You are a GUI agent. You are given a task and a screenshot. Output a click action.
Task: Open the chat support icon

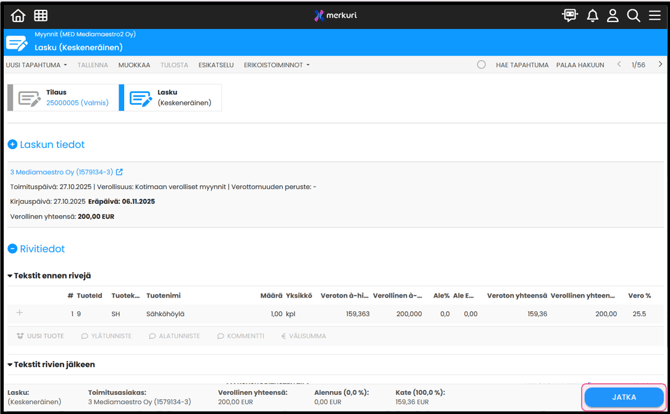pos(570,16)
